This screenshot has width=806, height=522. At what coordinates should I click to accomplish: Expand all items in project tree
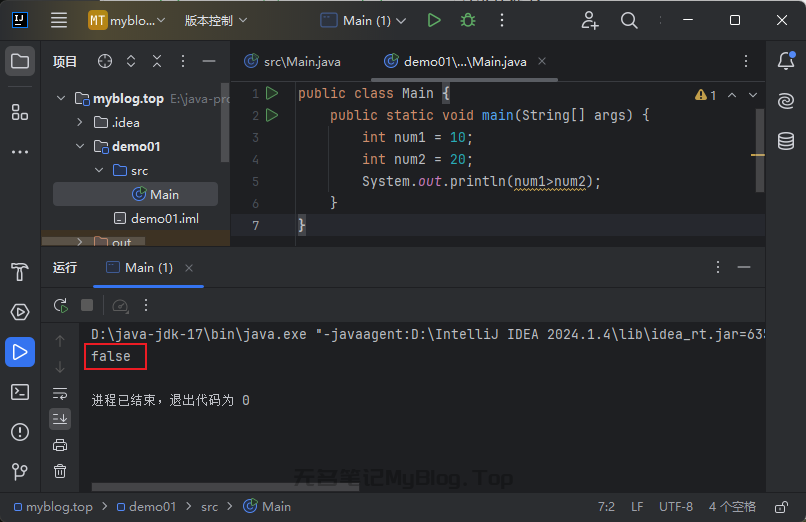pyautogui.click(x=131, y=61)
